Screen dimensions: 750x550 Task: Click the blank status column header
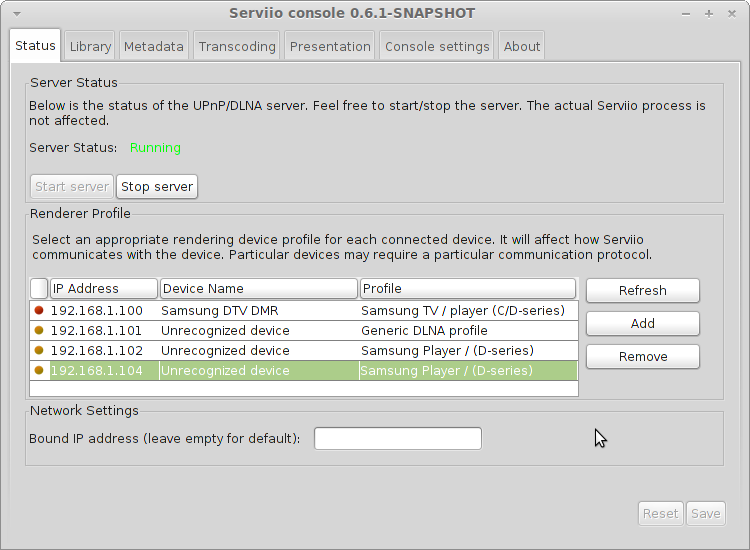click(x=39, y=288)
